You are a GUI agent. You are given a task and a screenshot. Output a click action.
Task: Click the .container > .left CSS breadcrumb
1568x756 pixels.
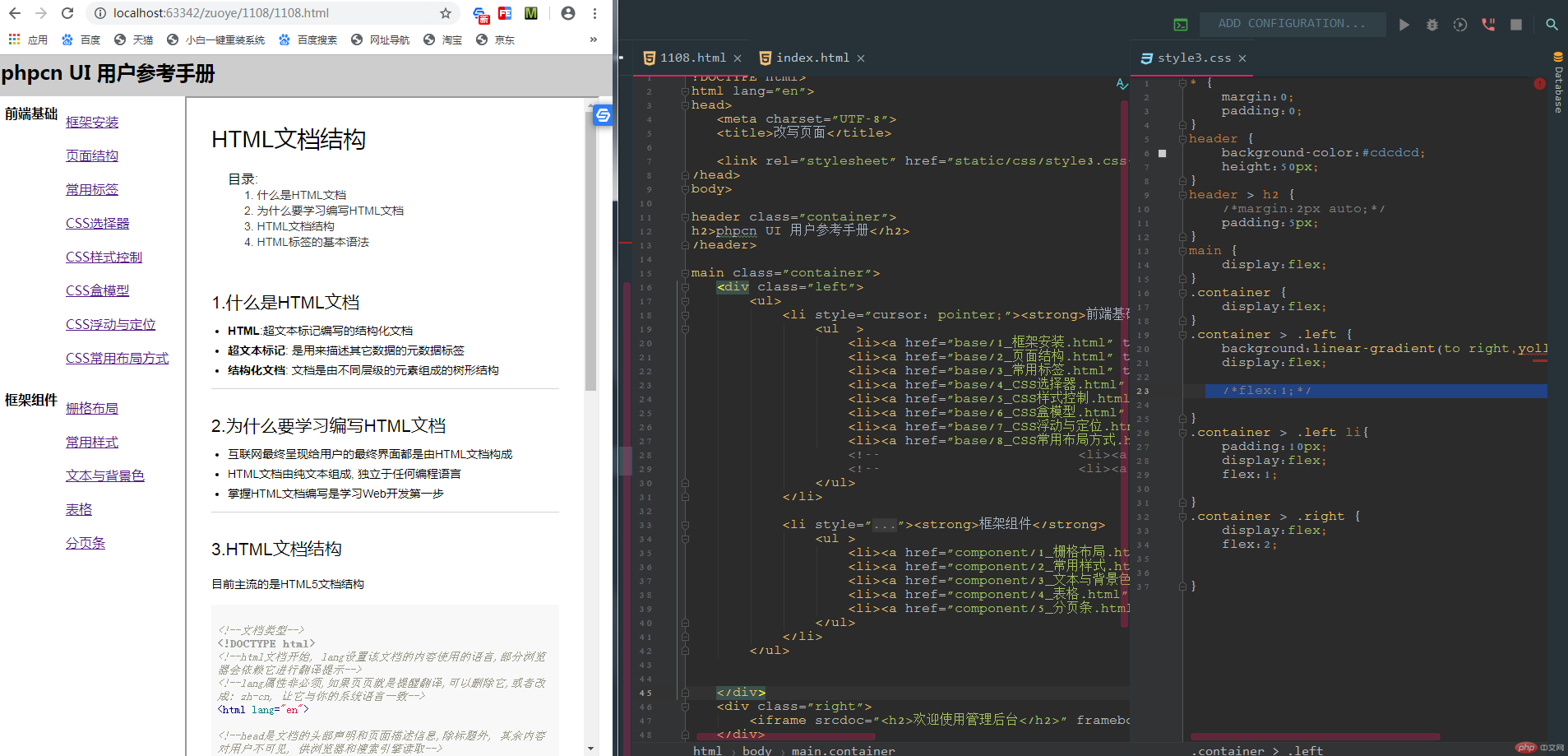1257,750
